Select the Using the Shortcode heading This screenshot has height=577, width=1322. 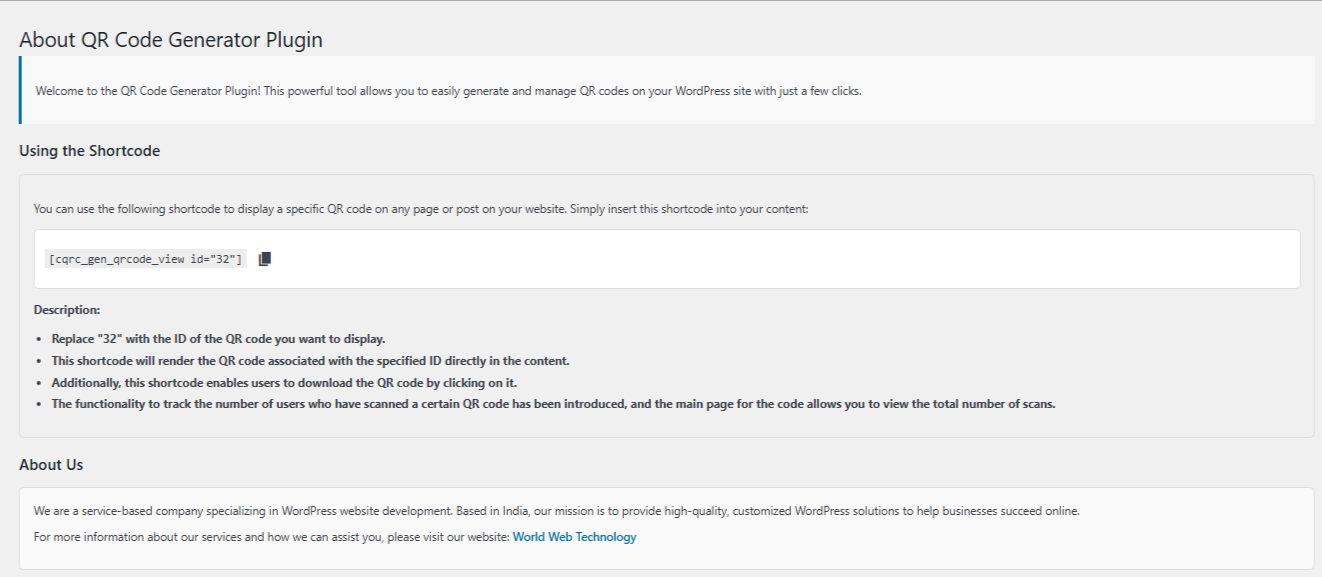(90, 151)
